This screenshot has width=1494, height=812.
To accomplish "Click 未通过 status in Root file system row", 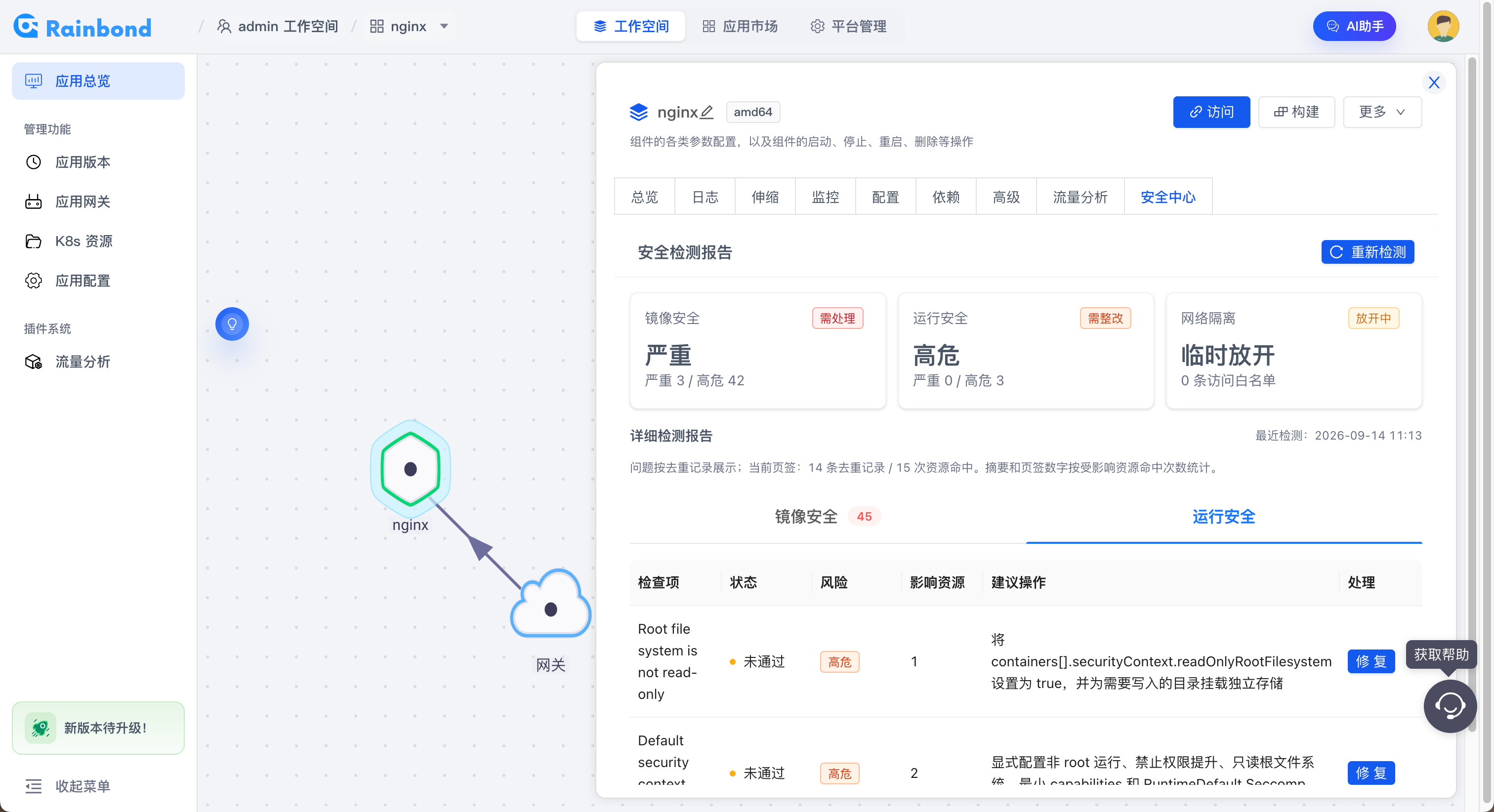I will pos(757,661).
